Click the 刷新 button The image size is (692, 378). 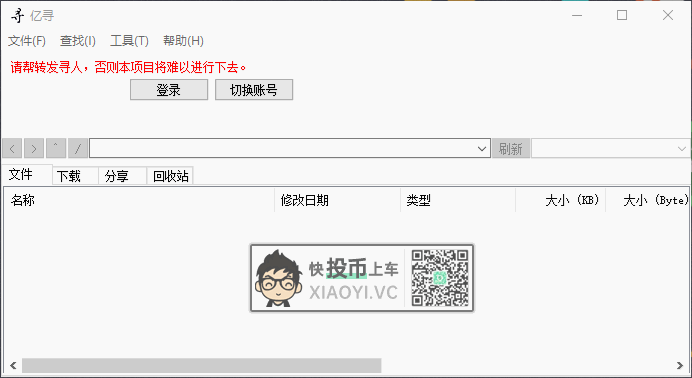coord(511,149)
